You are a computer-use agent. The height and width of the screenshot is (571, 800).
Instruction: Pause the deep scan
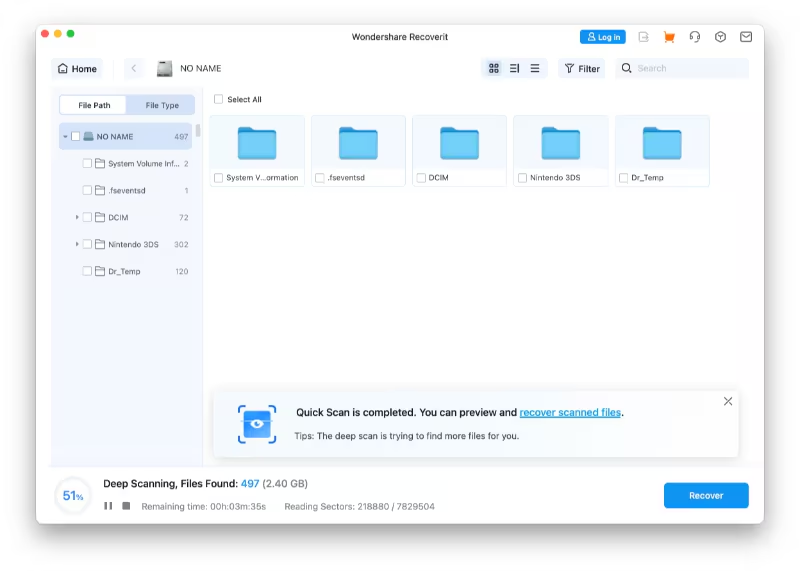[108, 506]
